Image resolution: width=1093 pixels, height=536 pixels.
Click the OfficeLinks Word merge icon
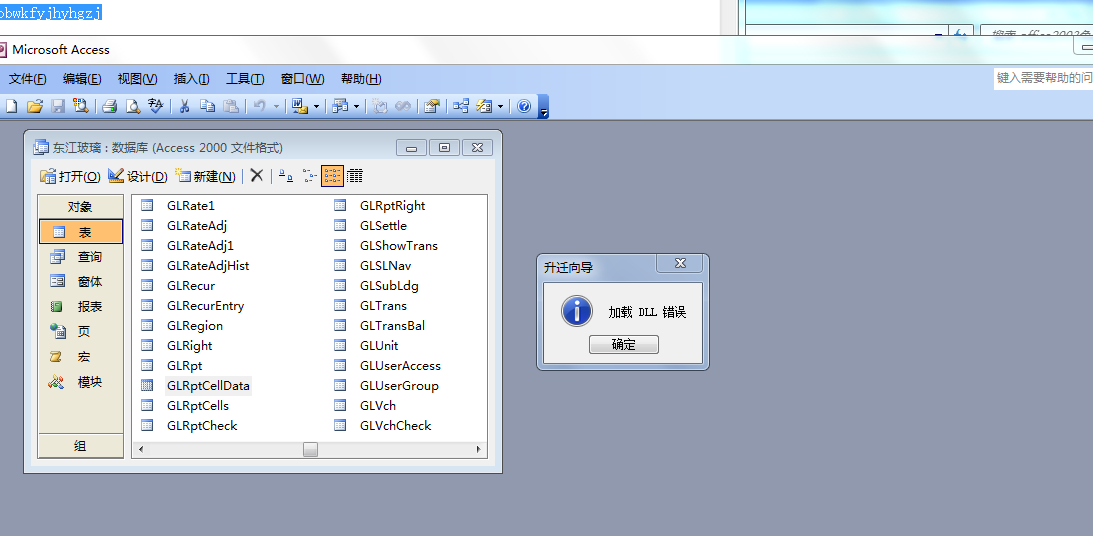click(299, 106)
